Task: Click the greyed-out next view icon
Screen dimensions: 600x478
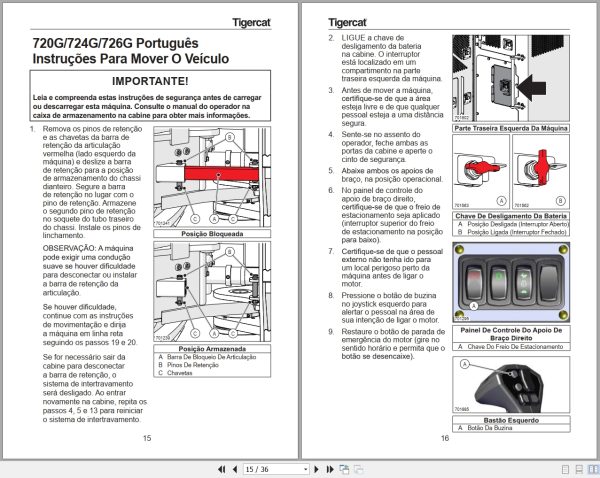Action: 359,469
